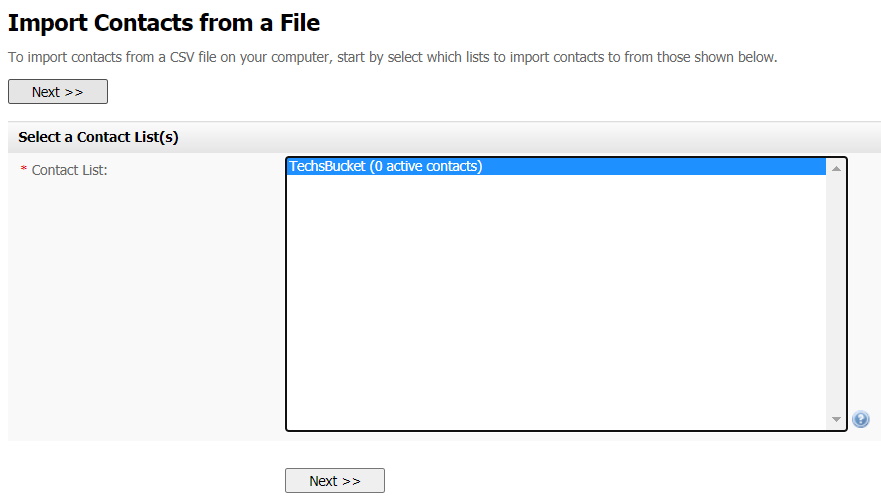This screenshot has width=881, height=501.
Task: Click the "TechsBucket" name in the highlighted row
Action: point(327,166)
